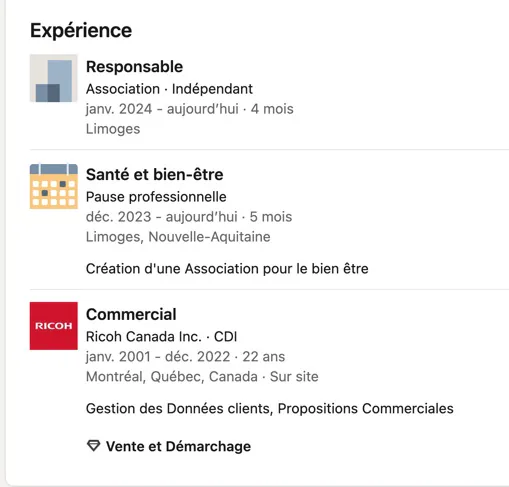The height and width of the screenshot is (487, 509).
Task: Click the Expérience section heading
Action: tap(81, 31)
